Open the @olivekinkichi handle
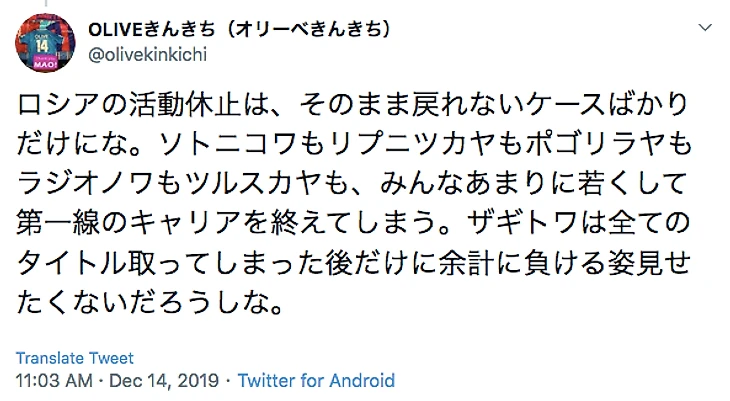This screenshot has height=401, width=730. tap(147, 54)
